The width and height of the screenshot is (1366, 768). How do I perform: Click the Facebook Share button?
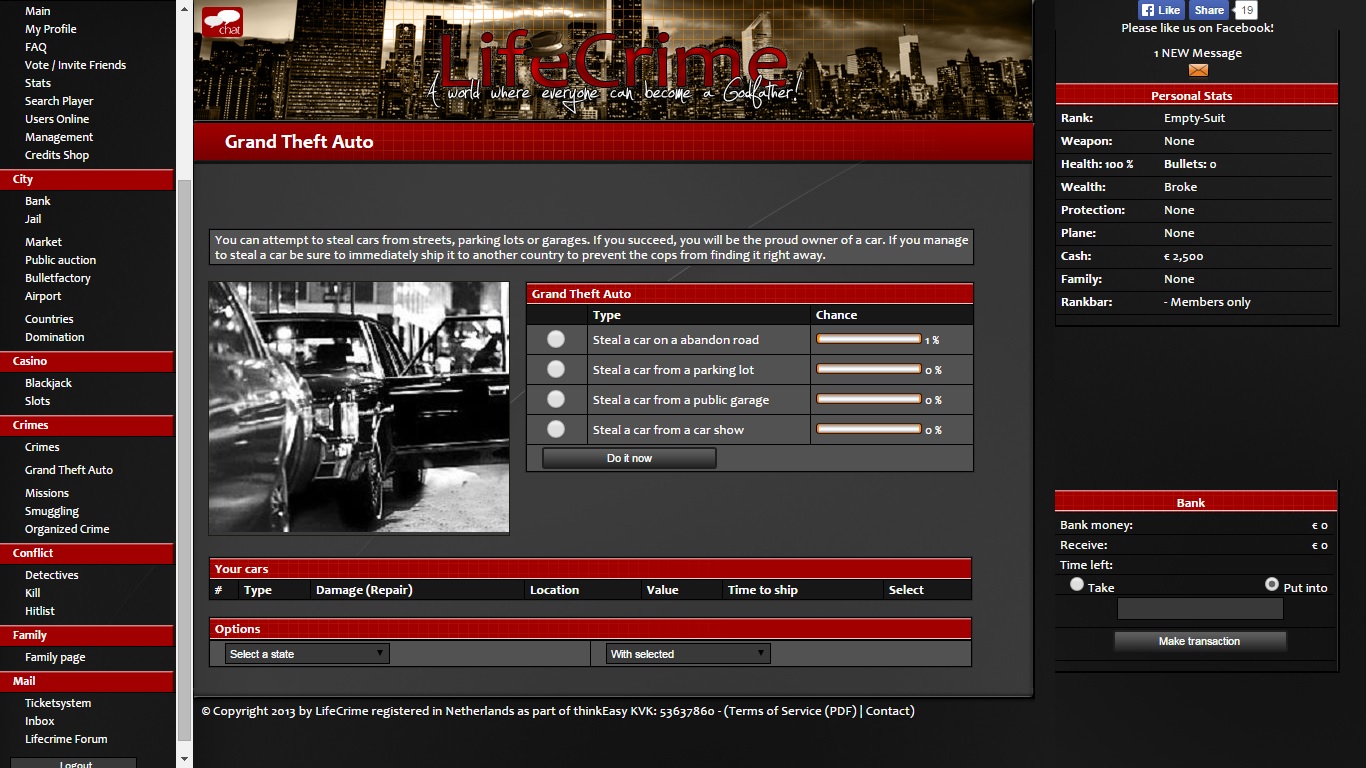pos(1209,10)
